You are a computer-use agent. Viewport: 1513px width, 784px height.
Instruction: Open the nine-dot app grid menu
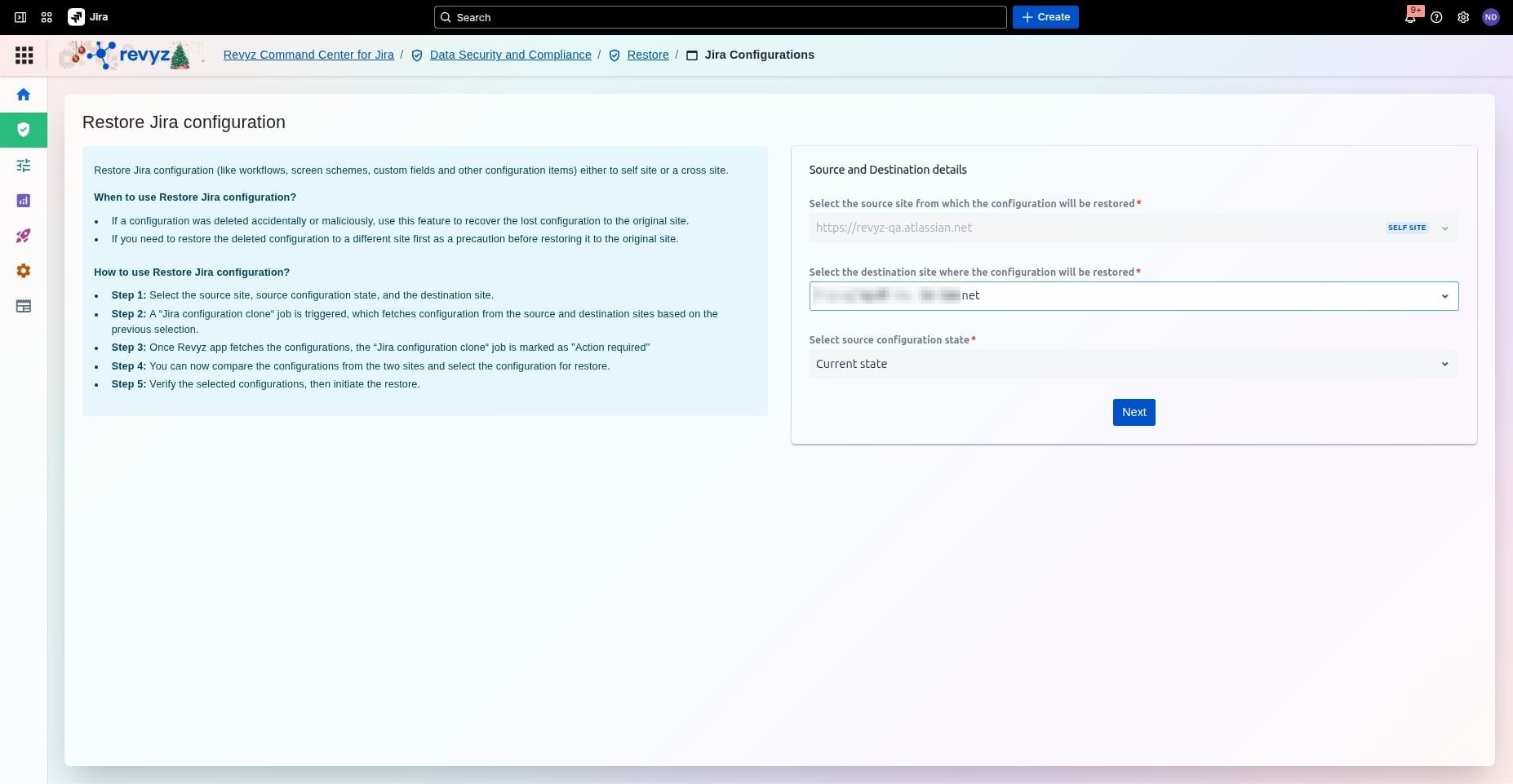(x=24, y=55)
